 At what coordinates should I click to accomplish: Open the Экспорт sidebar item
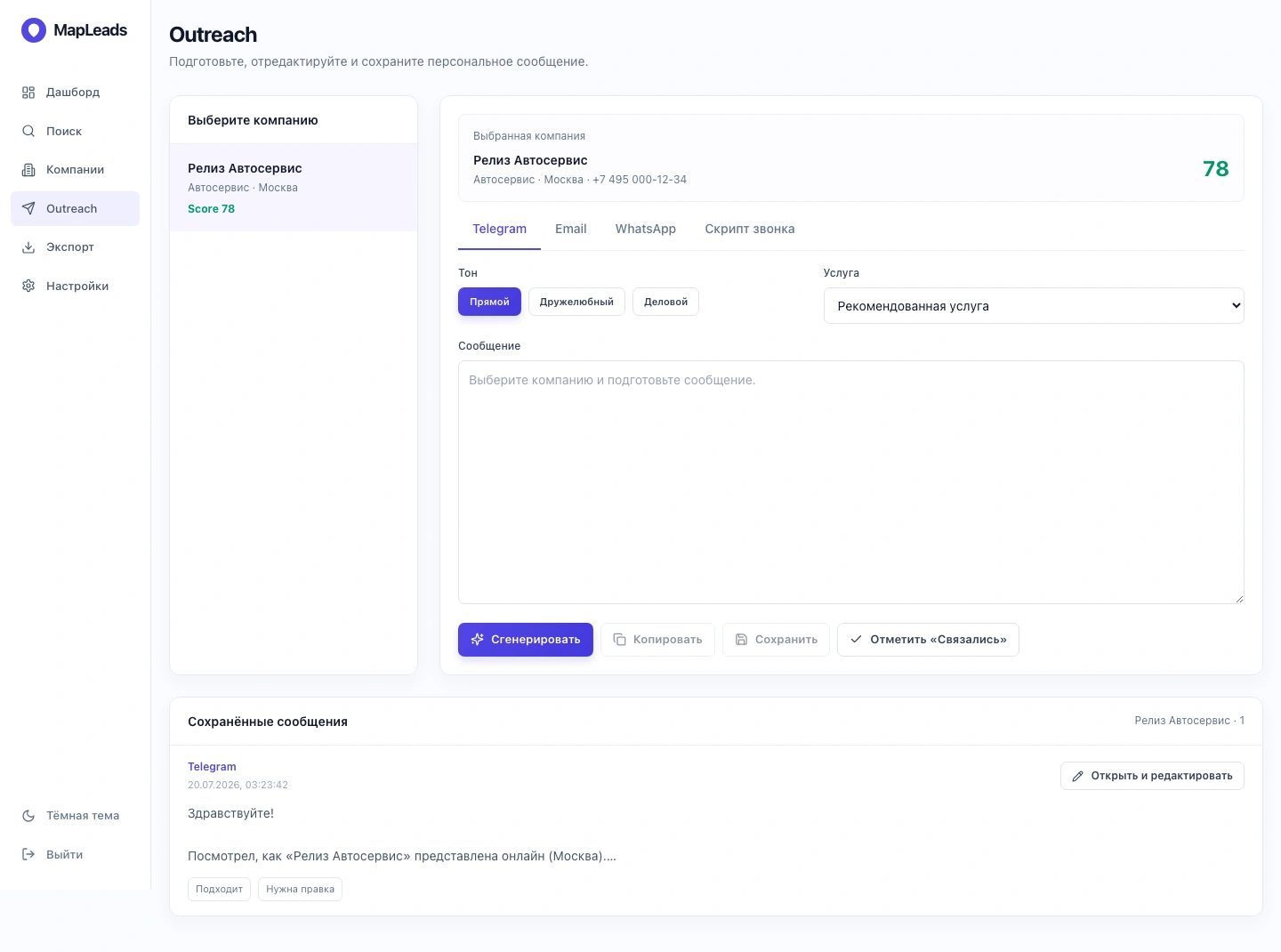tap(75, 247)
